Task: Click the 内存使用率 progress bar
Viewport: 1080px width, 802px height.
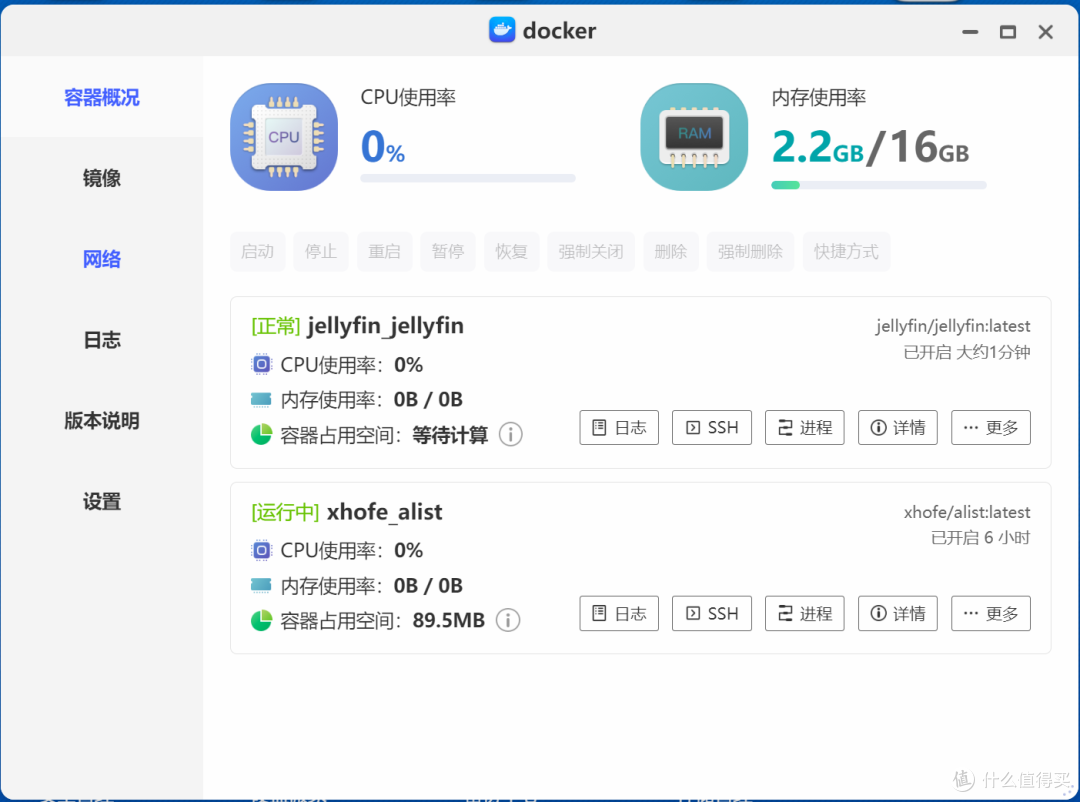Action: [879, 185]
